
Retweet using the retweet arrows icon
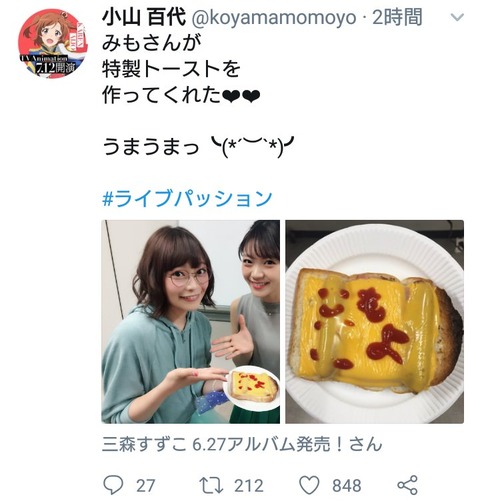(211, 485)
